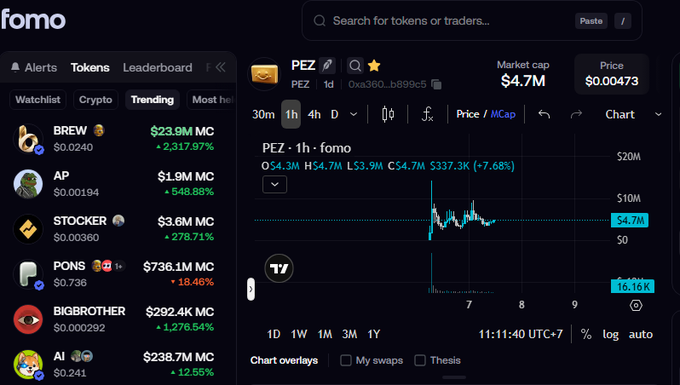Expand the side panel arrow handle
The image size is (680, 385).
pyautogui.click(x=251, y=289)
